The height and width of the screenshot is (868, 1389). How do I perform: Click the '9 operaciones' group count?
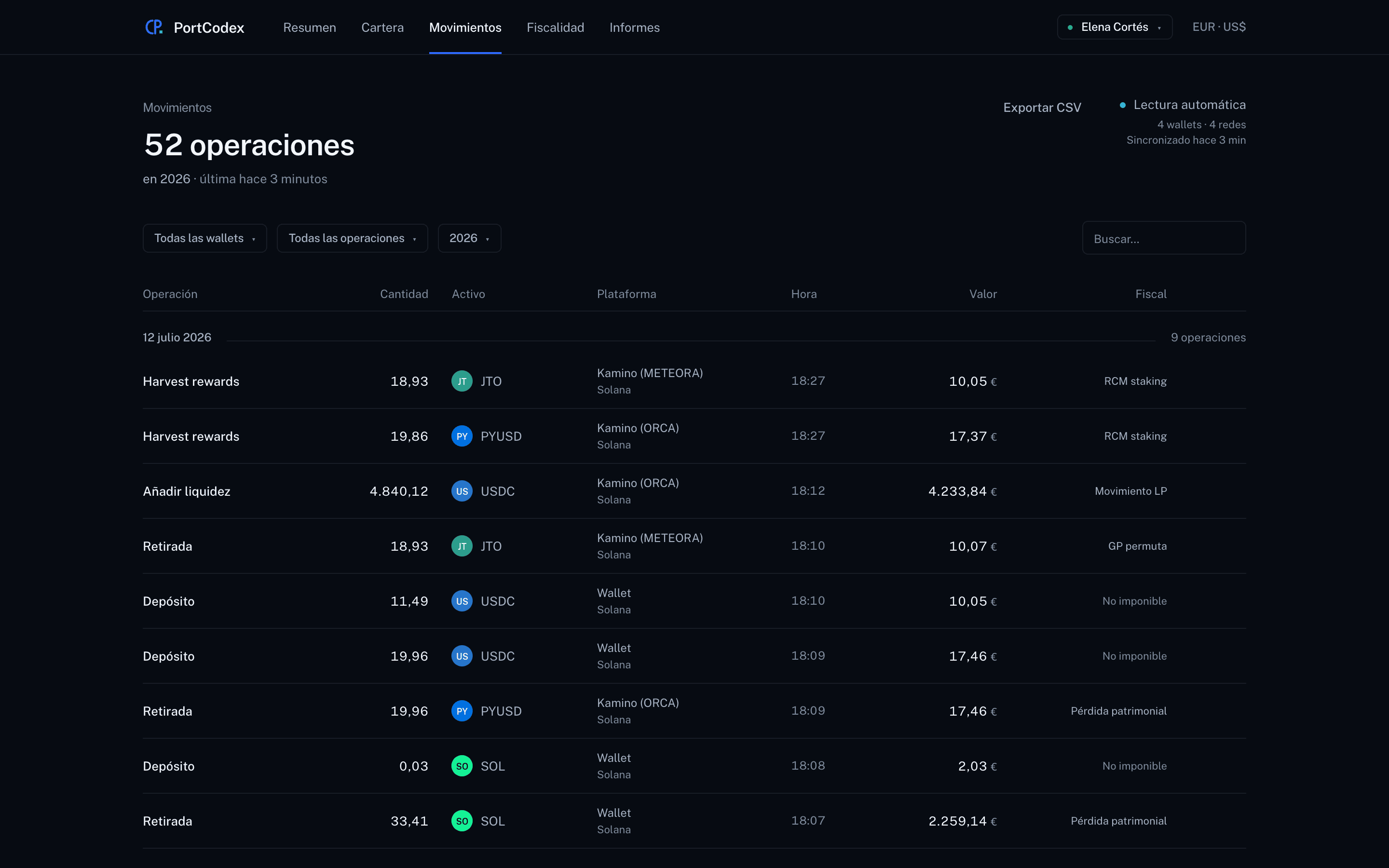click(1208, 338)
